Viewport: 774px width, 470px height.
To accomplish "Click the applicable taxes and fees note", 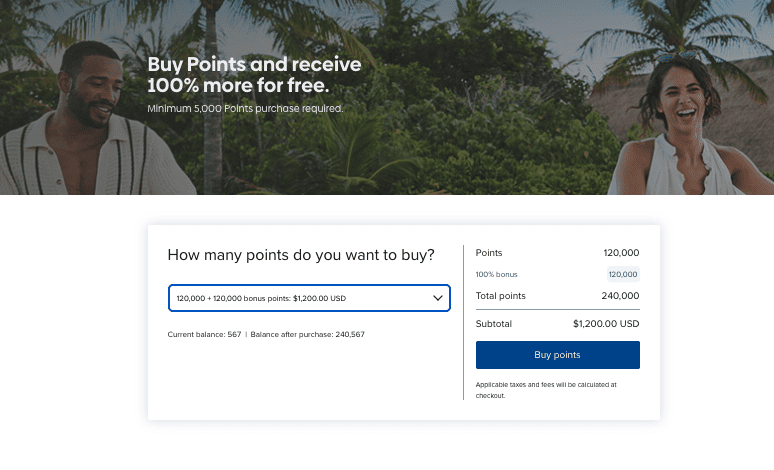I will (546, 389).
